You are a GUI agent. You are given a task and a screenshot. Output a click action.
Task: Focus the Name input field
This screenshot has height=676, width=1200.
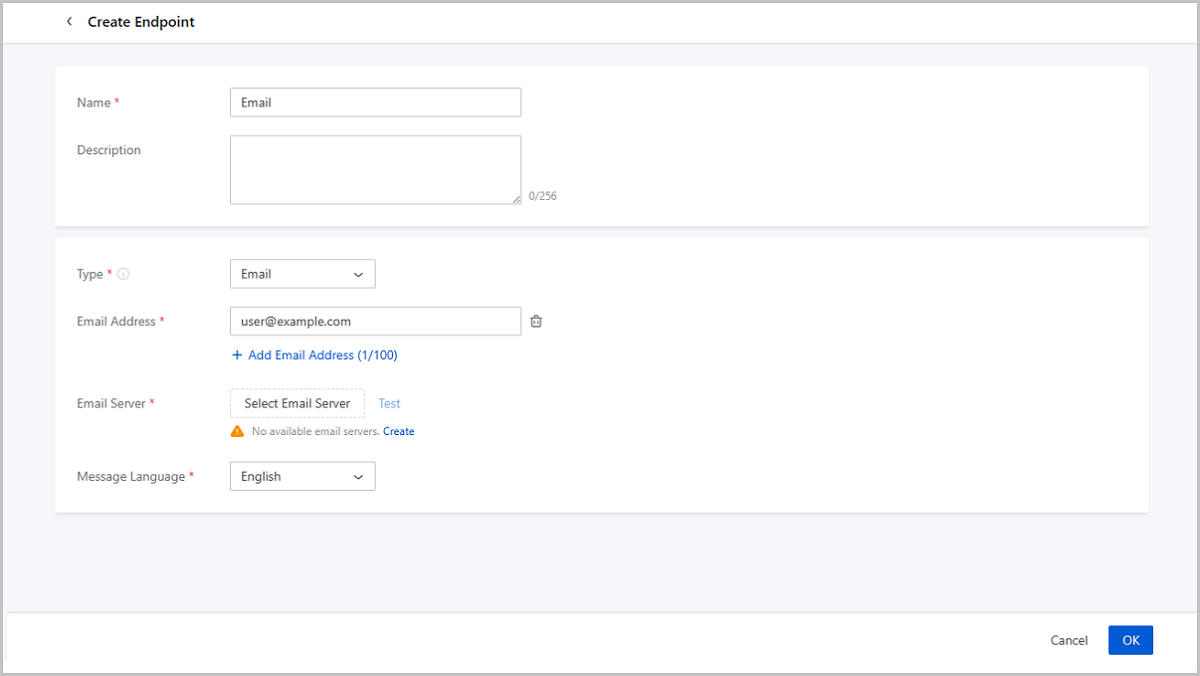pos(375,102)
